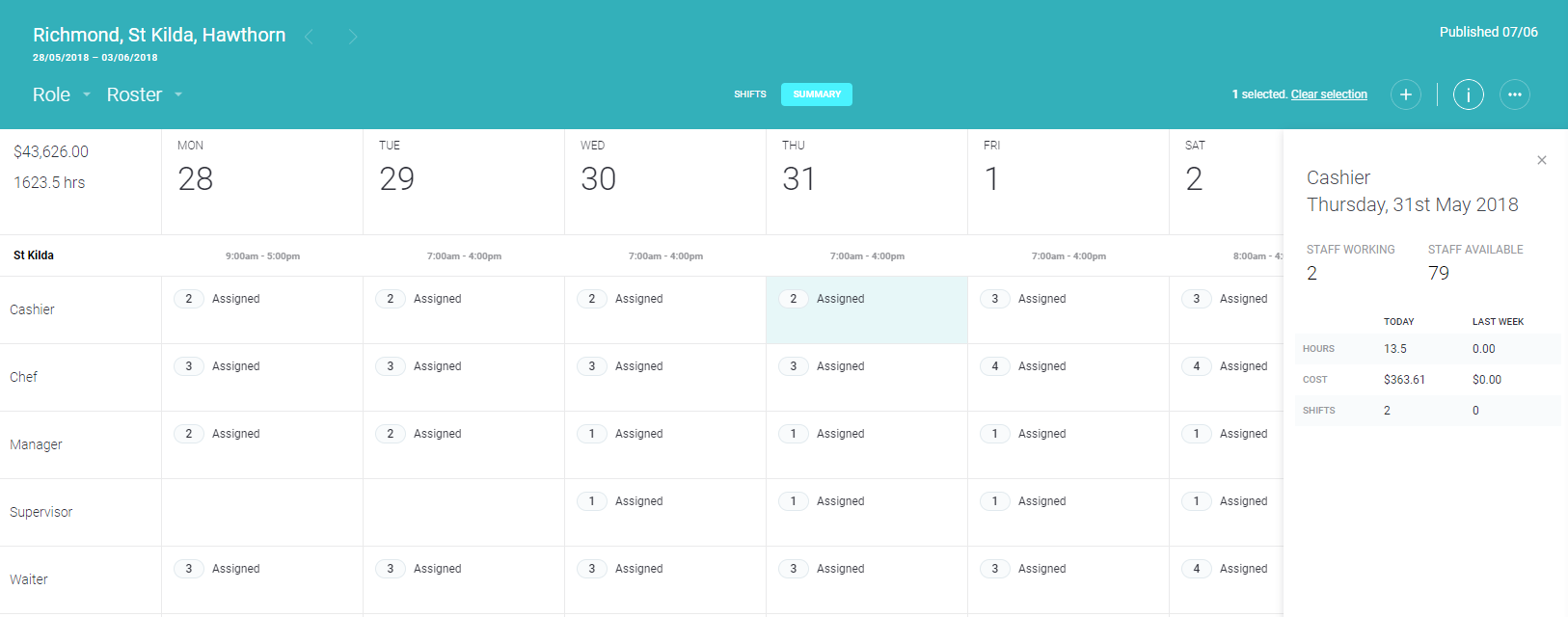The height and width of the screenshot is (617, 1568).
Task: Expand the Roster dropdown
Action: (144, 94)
